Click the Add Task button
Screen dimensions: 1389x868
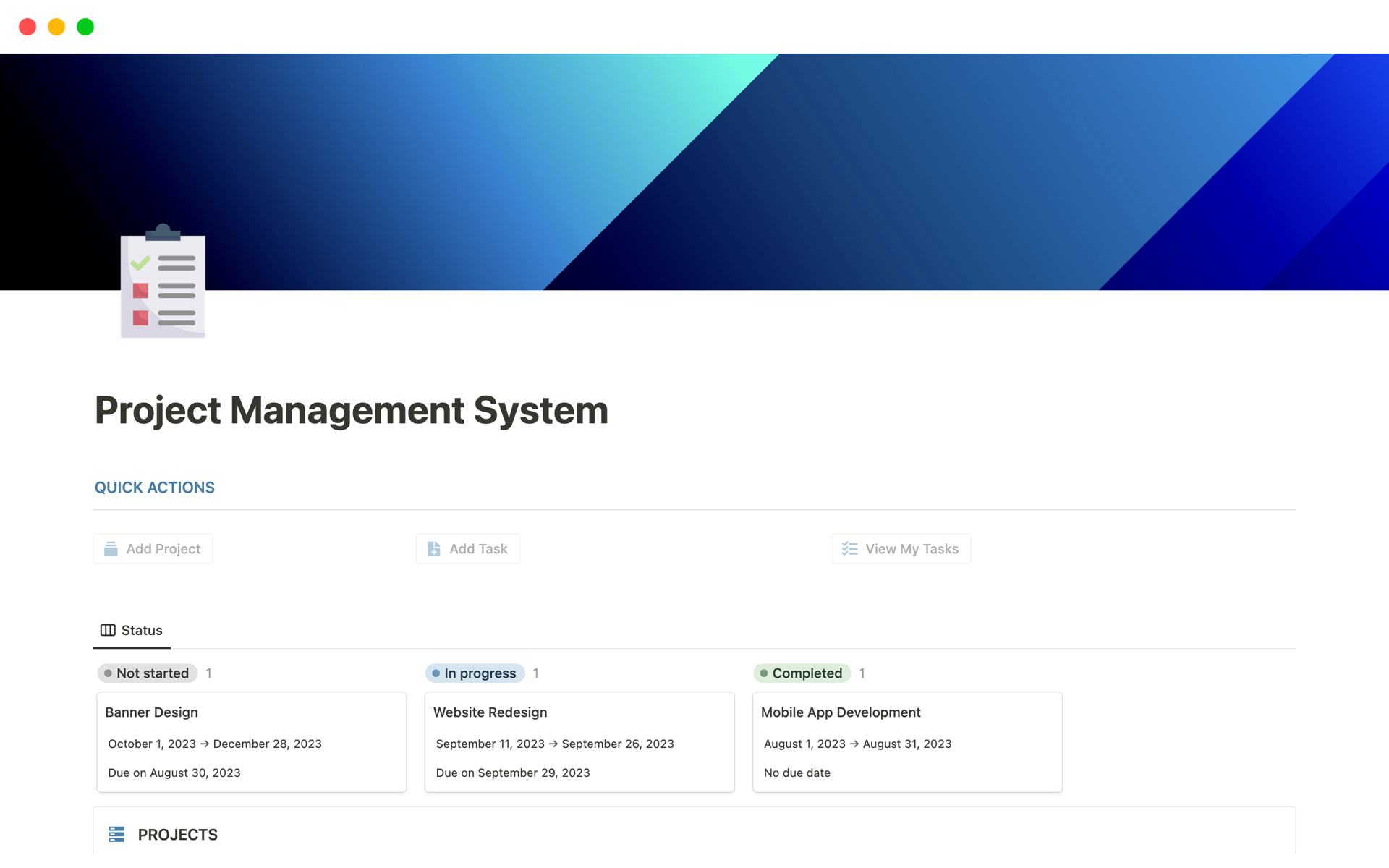(x=468, y=548)
